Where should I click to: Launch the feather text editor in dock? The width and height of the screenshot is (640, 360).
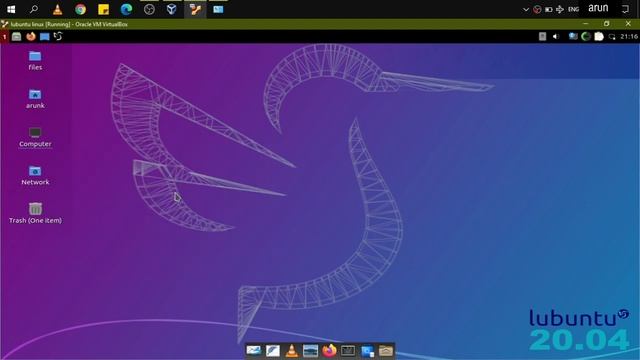(x=273, y=351)
